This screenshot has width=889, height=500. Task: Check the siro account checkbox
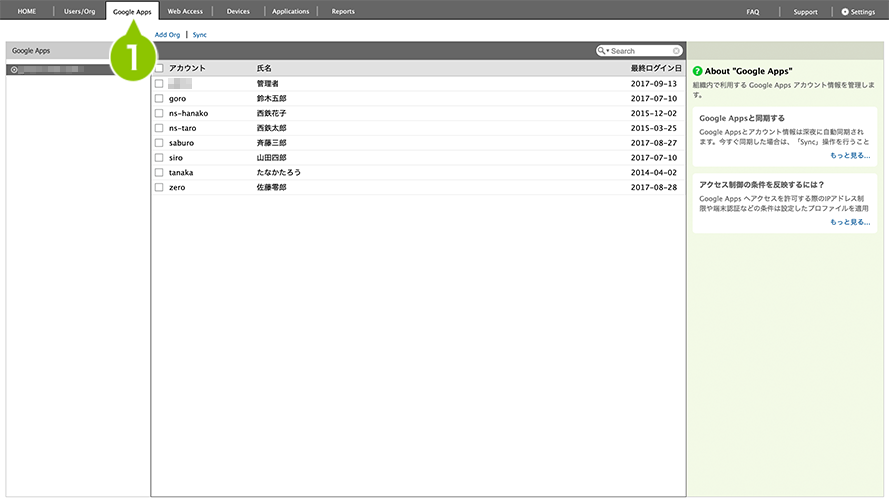pyautogui.click(x=159, y=158)
